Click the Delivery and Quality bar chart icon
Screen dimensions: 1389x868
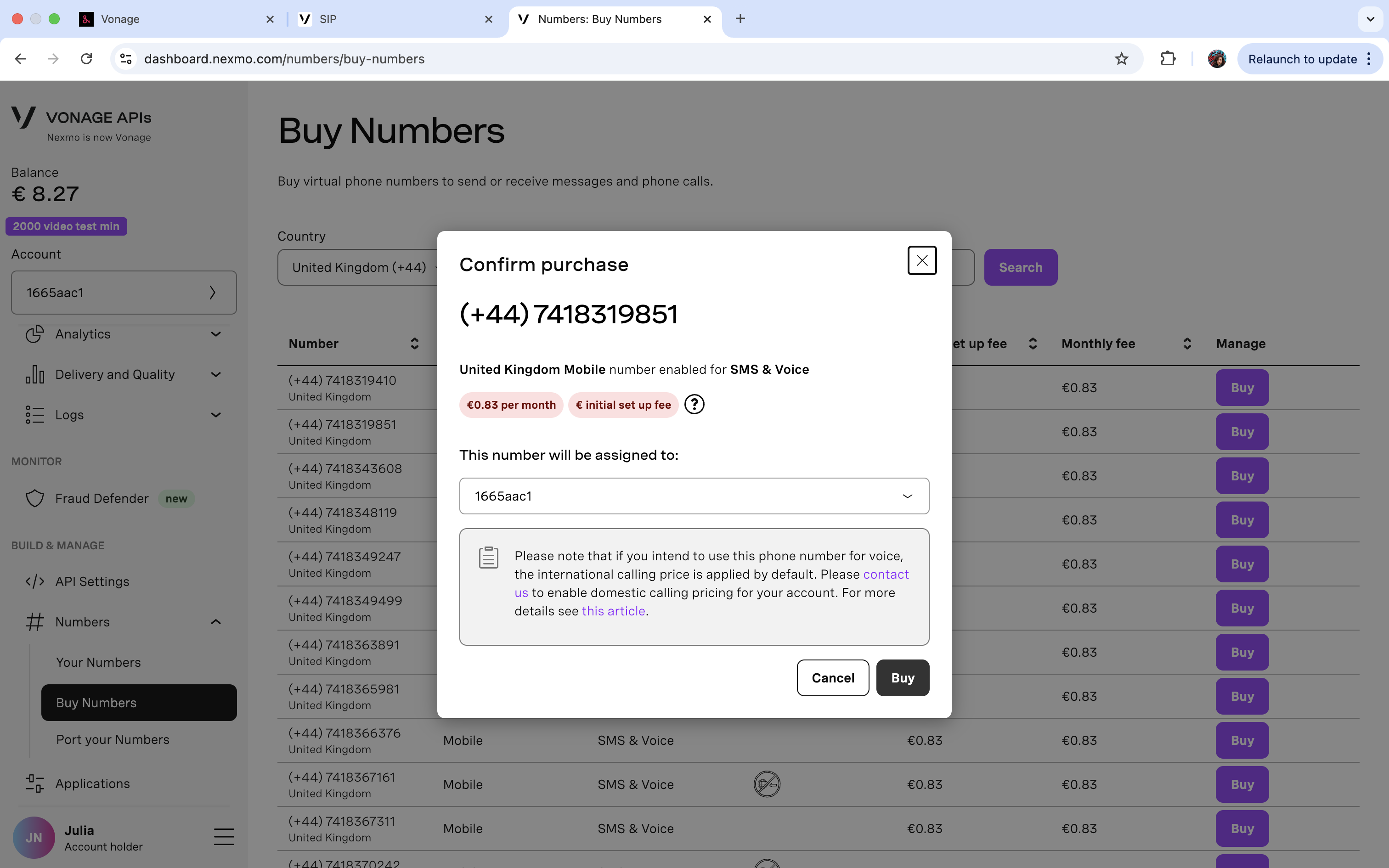click(34, 374)
